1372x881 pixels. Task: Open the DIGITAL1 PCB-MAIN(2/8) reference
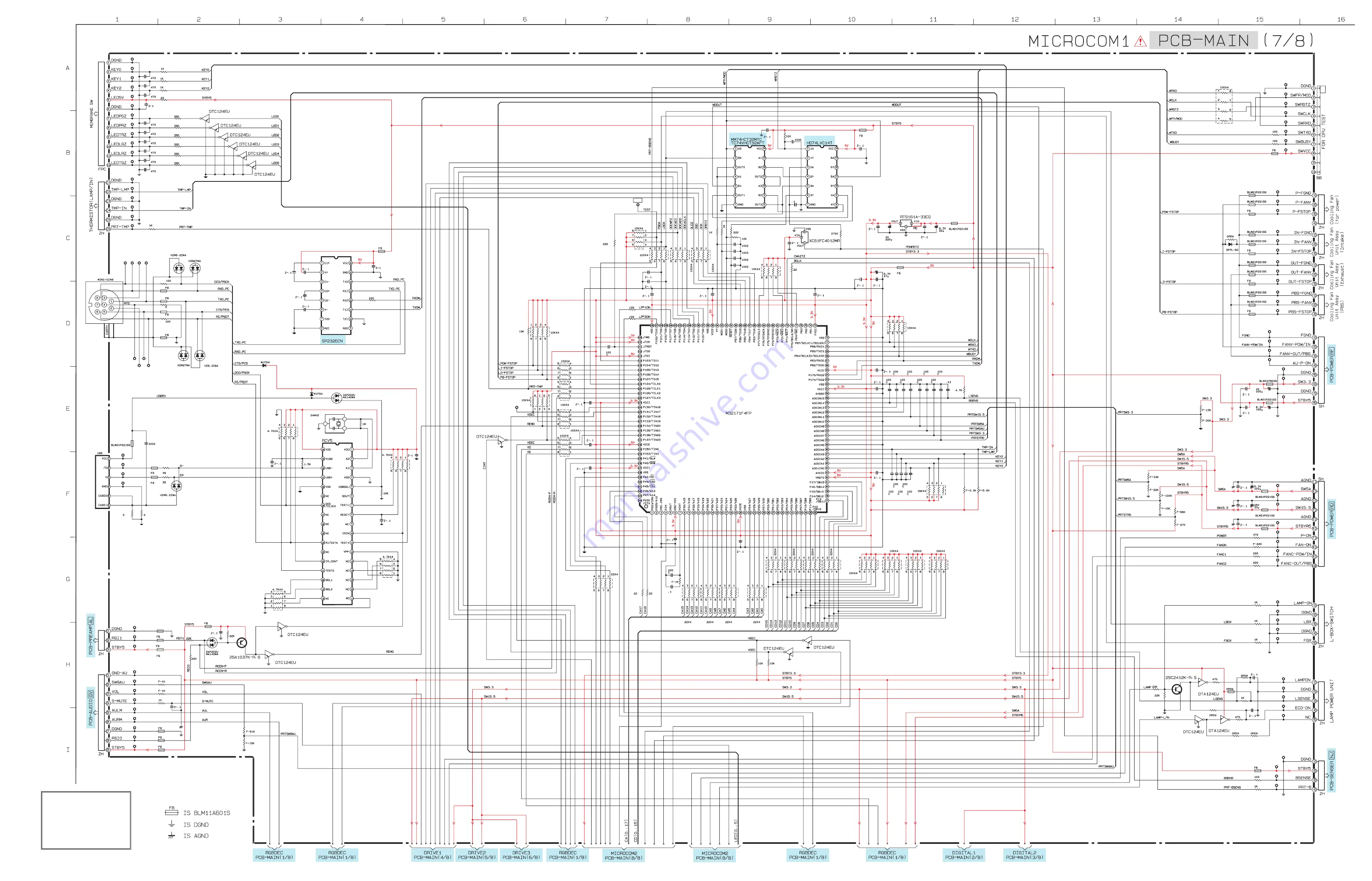point(963,855)
